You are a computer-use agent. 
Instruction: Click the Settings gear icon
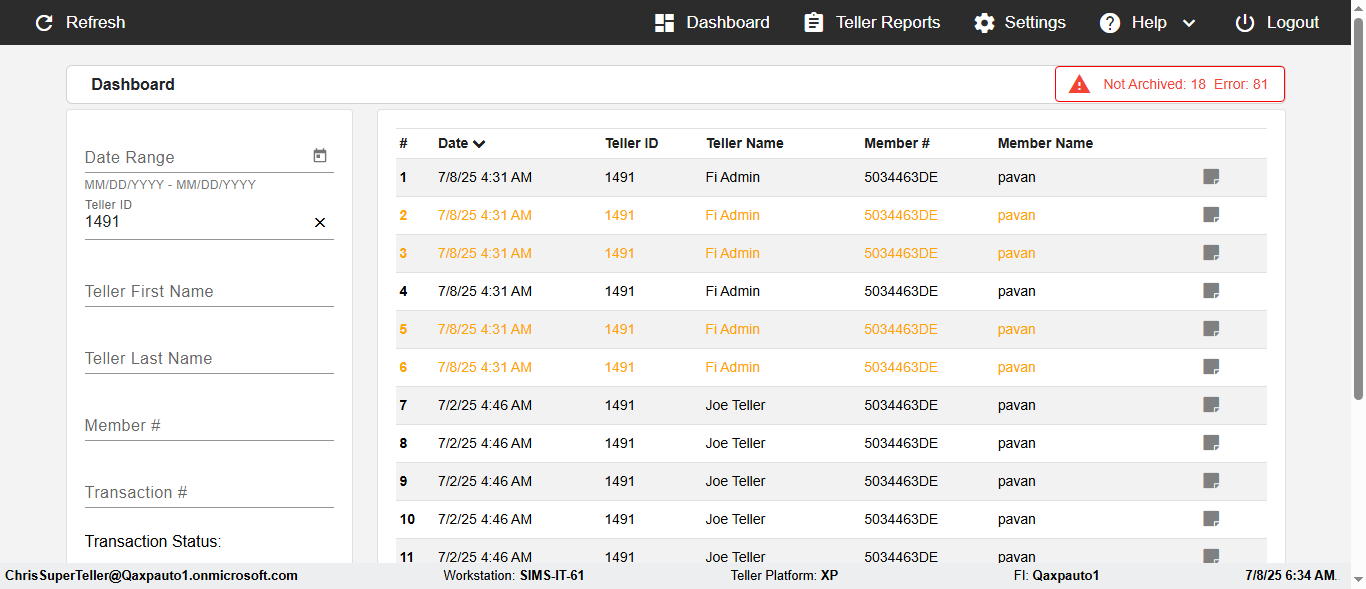(985, 23)
